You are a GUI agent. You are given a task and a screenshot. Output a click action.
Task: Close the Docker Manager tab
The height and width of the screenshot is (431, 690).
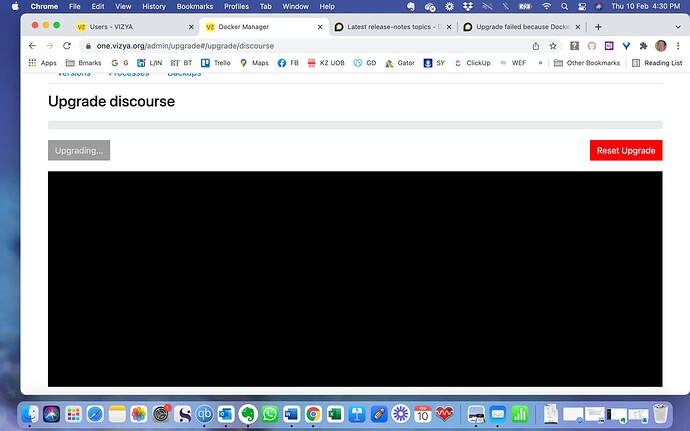320,27
